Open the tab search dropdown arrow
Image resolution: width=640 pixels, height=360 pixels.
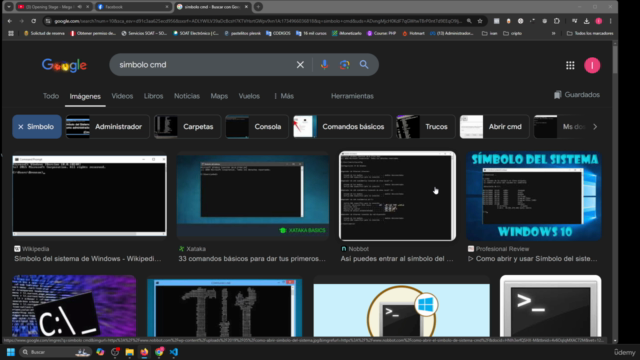coord(9,7)
